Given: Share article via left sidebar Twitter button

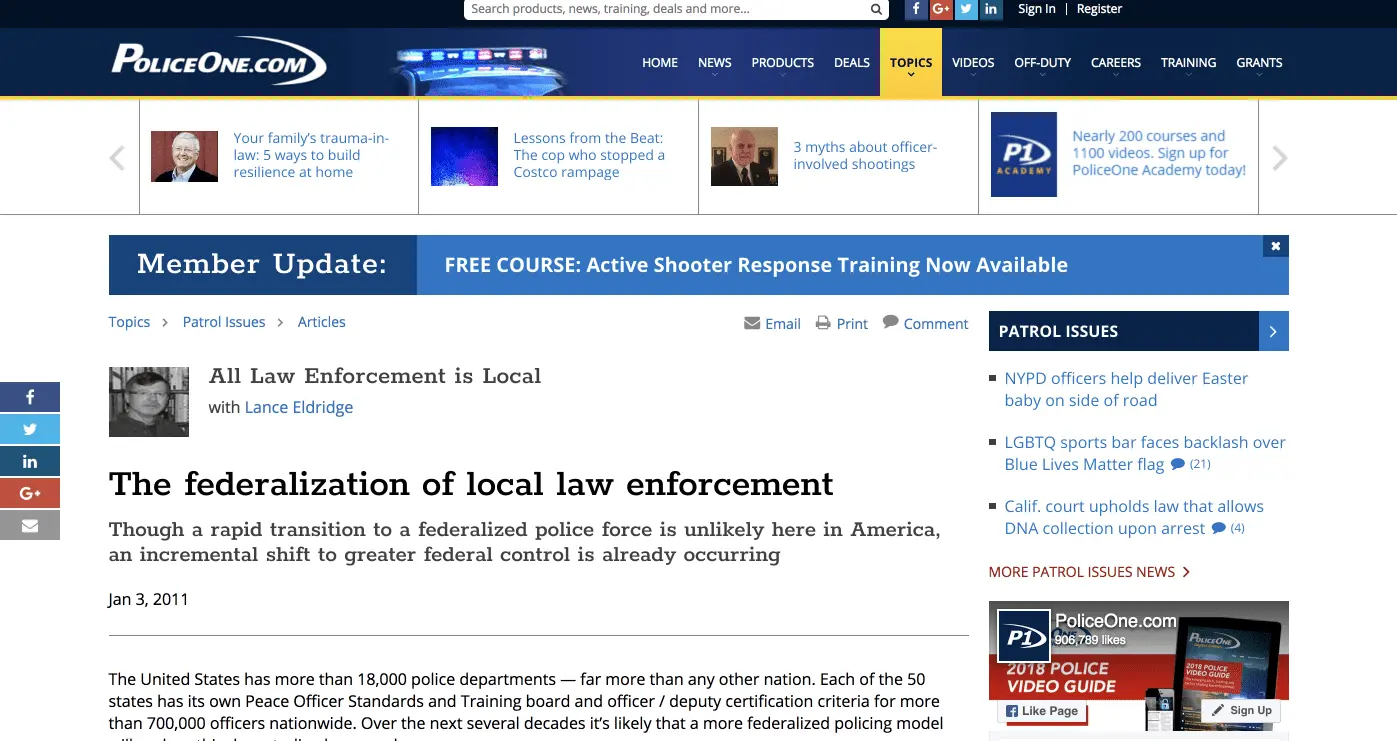Looking at the screenshot, I should point(30,429).
